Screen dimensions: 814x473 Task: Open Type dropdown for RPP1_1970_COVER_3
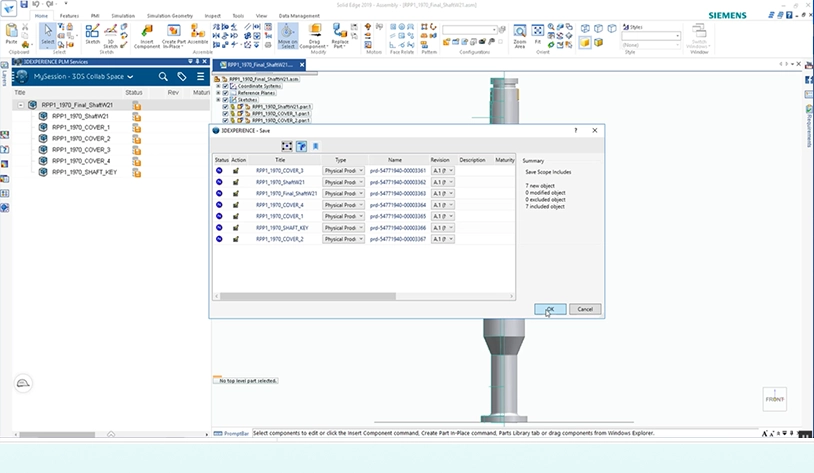point(343,170)
